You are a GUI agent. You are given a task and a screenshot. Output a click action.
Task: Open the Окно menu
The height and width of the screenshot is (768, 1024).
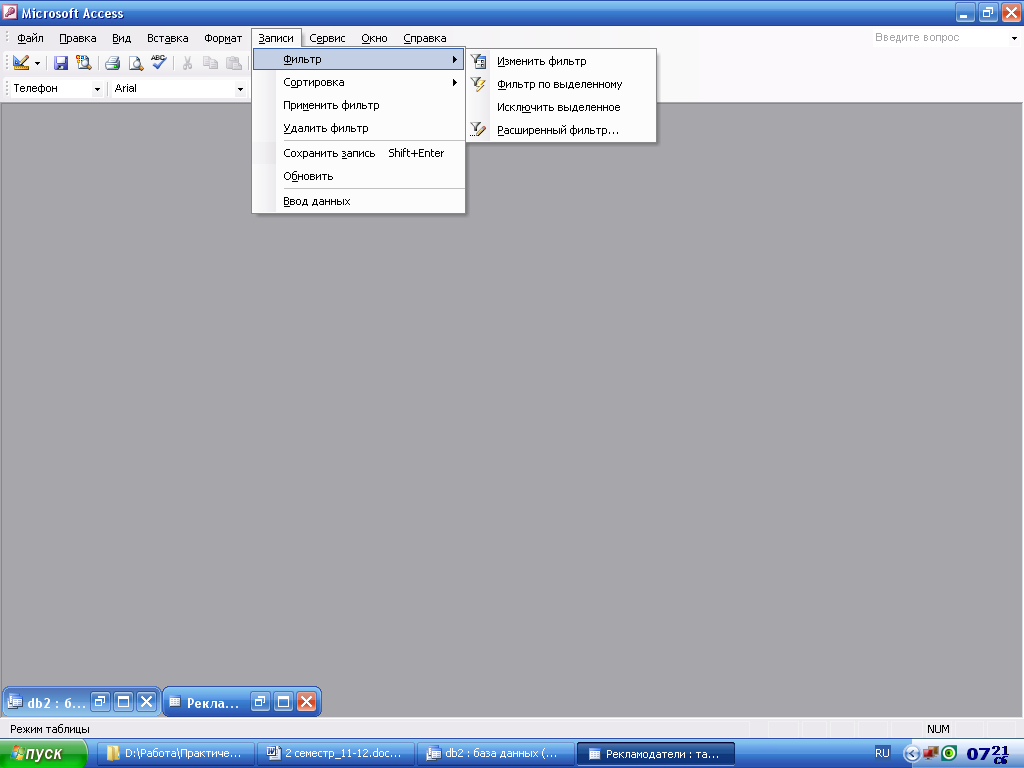pyautogui.click(x=374, y=39)
